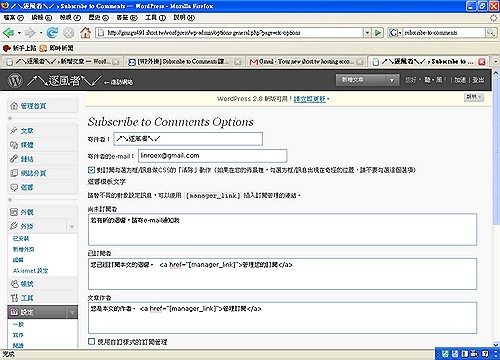500x360 pixels.
Task: Switch to the [WP外掛] Subscribe to Comments tab
Action: click(x=185, y=62)
